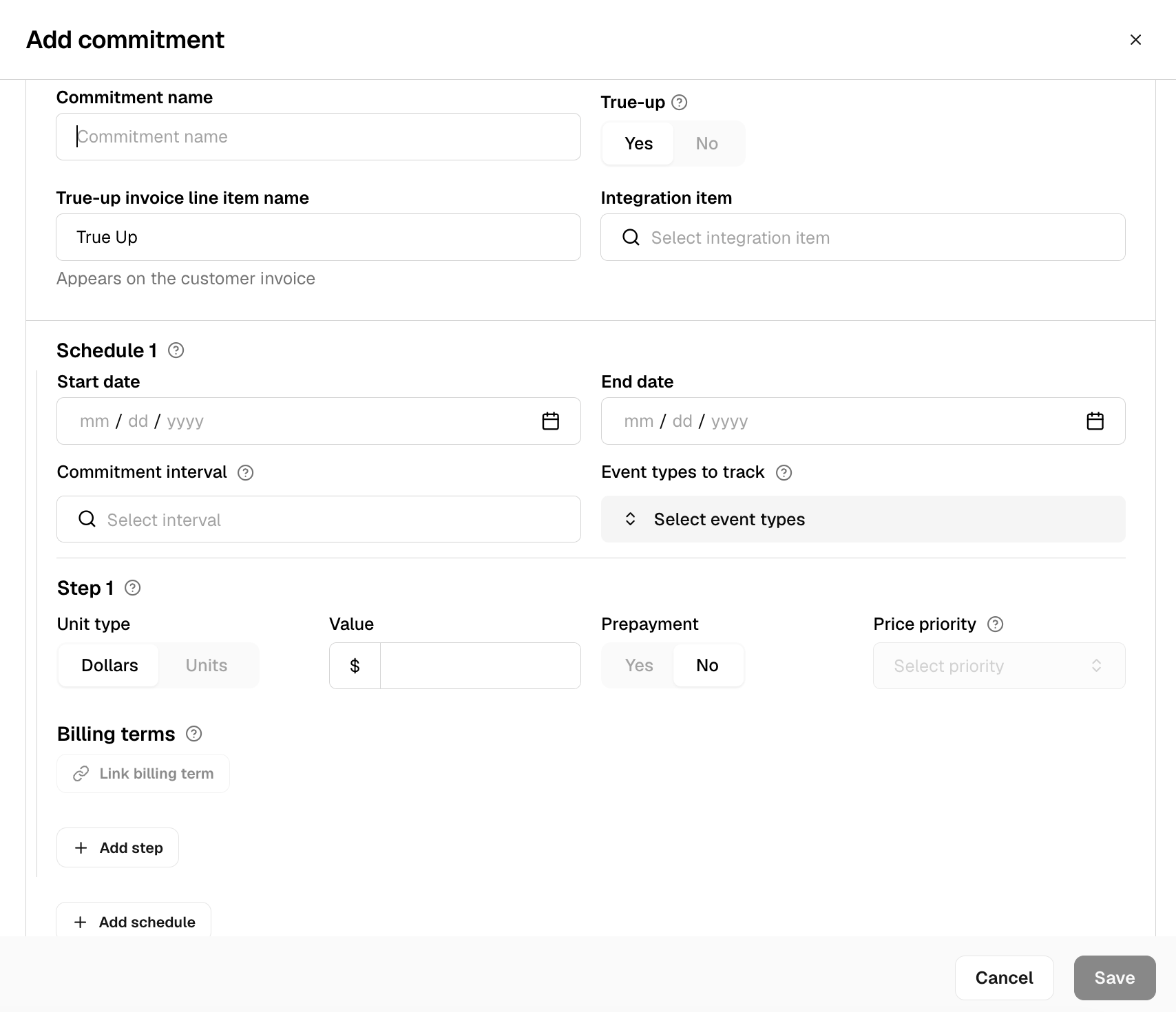Viewport: 1176px width, 1012px height.
Task: Set True-up to Yes
Action: (638, 143)
